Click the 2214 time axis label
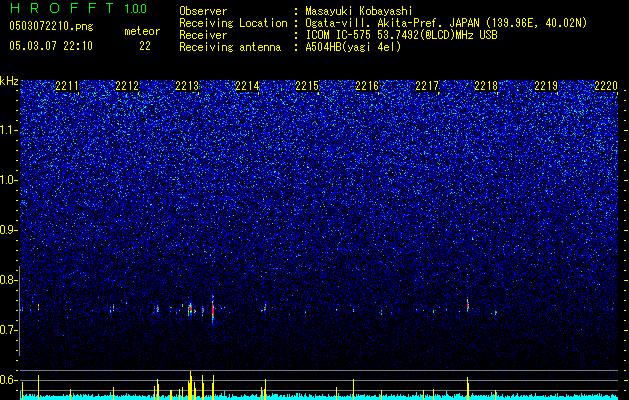The width and height of the screenshot is (629, 400). click(x=247, y=86)
